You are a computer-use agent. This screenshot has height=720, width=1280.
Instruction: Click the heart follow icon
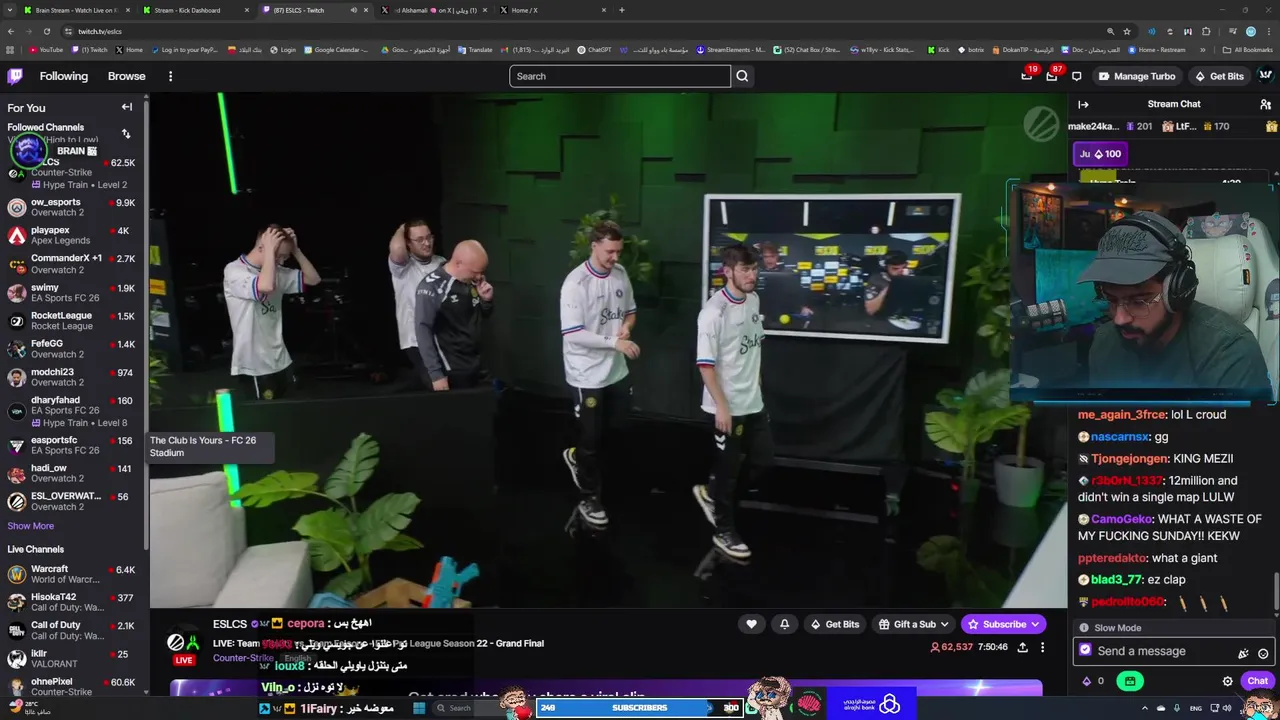tap(751, 624)
